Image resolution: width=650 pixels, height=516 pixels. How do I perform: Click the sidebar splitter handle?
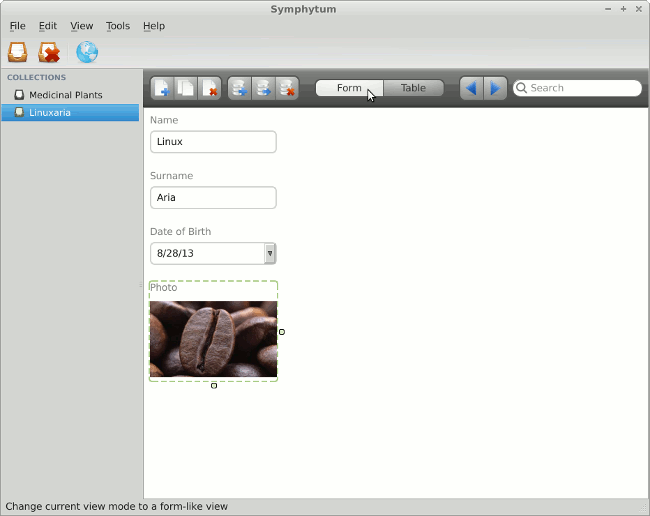(141, 285)
